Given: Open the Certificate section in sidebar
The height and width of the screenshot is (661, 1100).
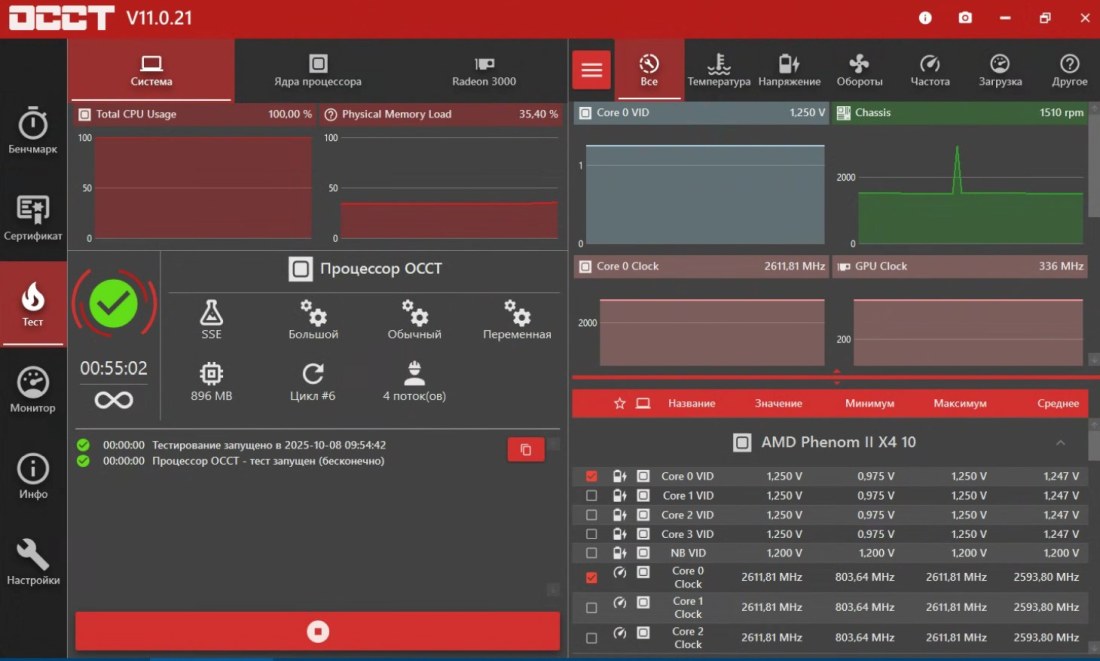Looking at the screenshot, I should (x=33, y=216).
